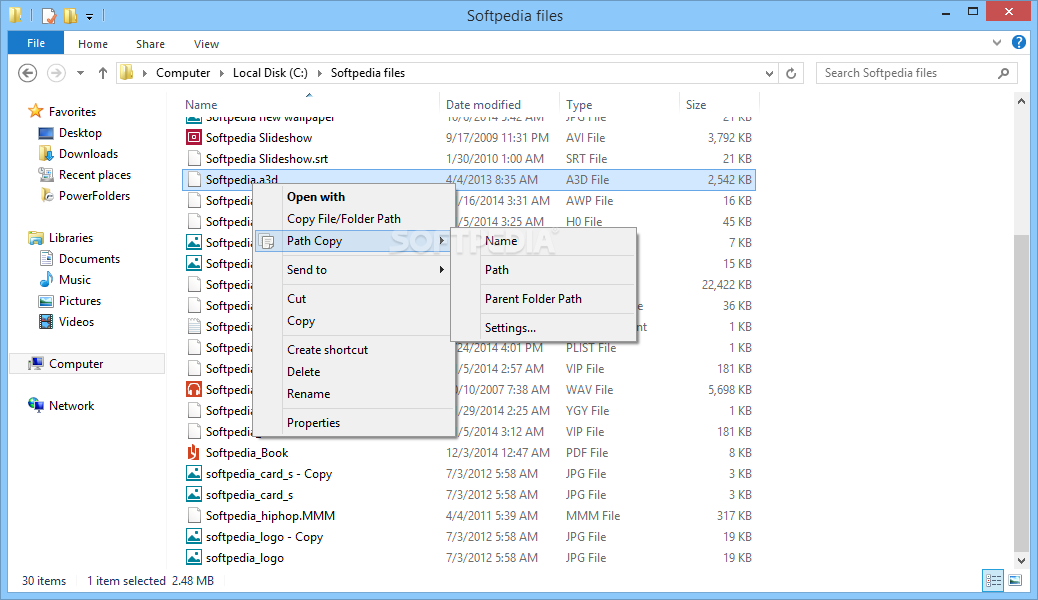Select Network in navigation pane

pos(71,405)
